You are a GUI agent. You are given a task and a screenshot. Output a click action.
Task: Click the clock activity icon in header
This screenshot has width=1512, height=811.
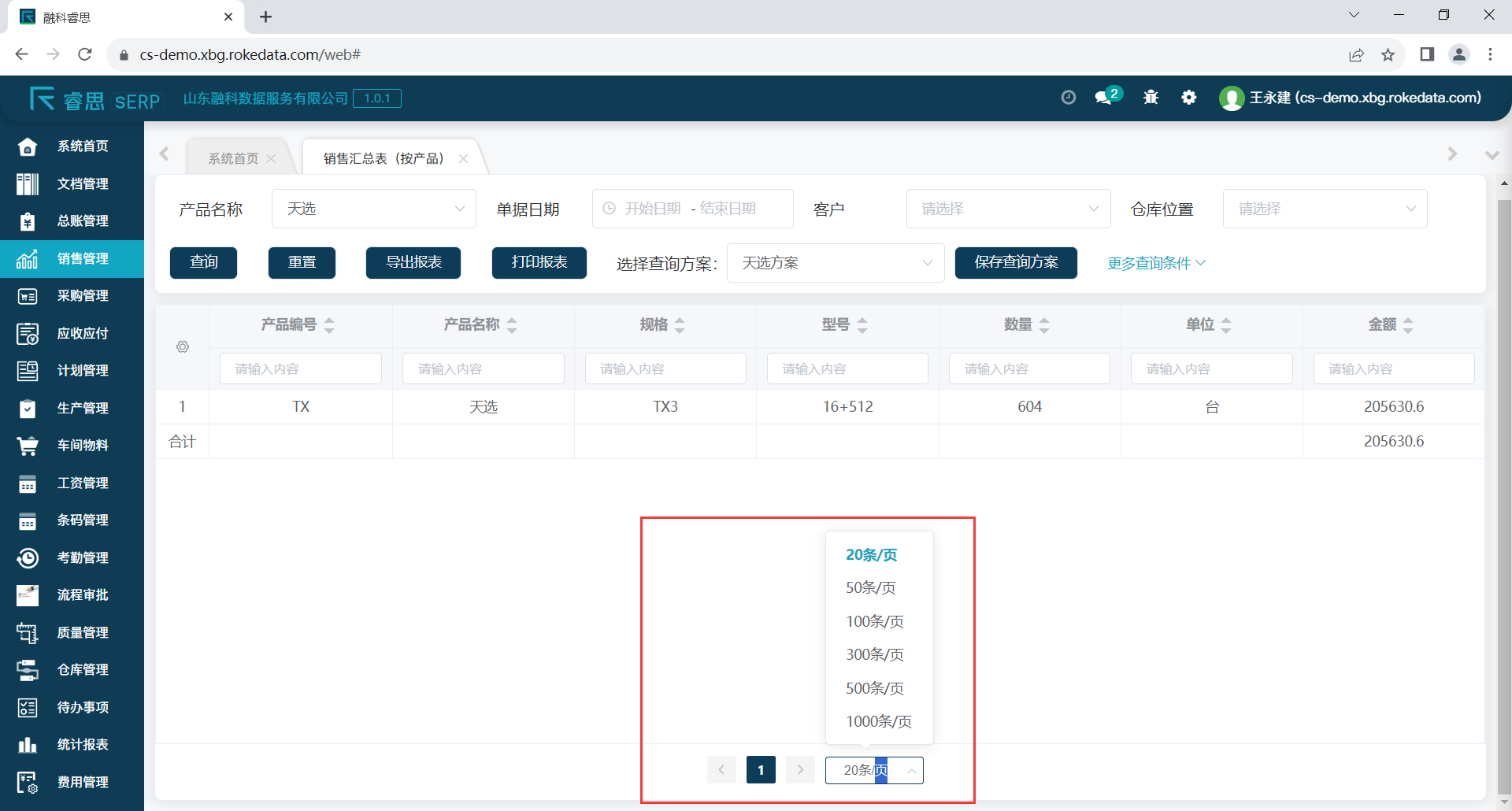[1068, 98]
